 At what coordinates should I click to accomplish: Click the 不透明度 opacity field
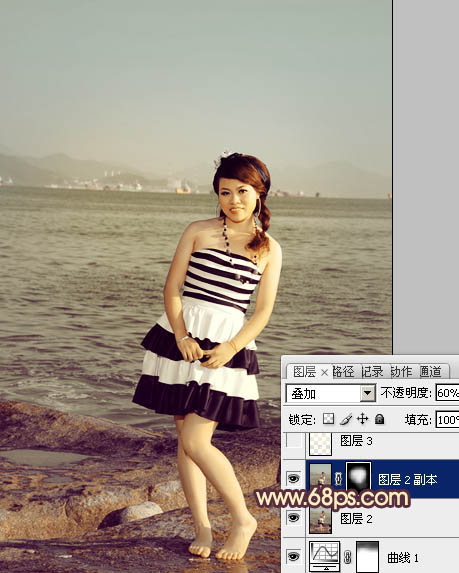pos(447,393)
